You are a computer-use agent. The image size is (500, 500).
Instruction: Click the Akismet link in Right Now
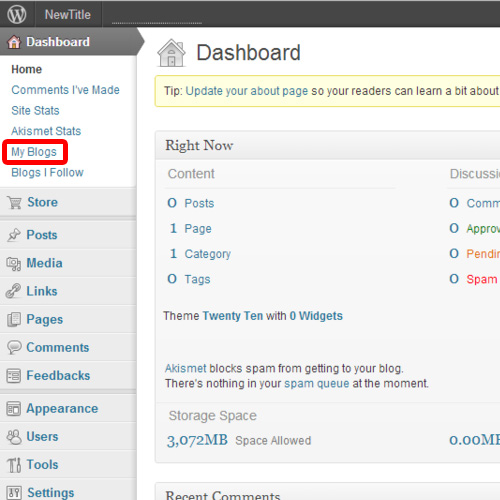186,369
